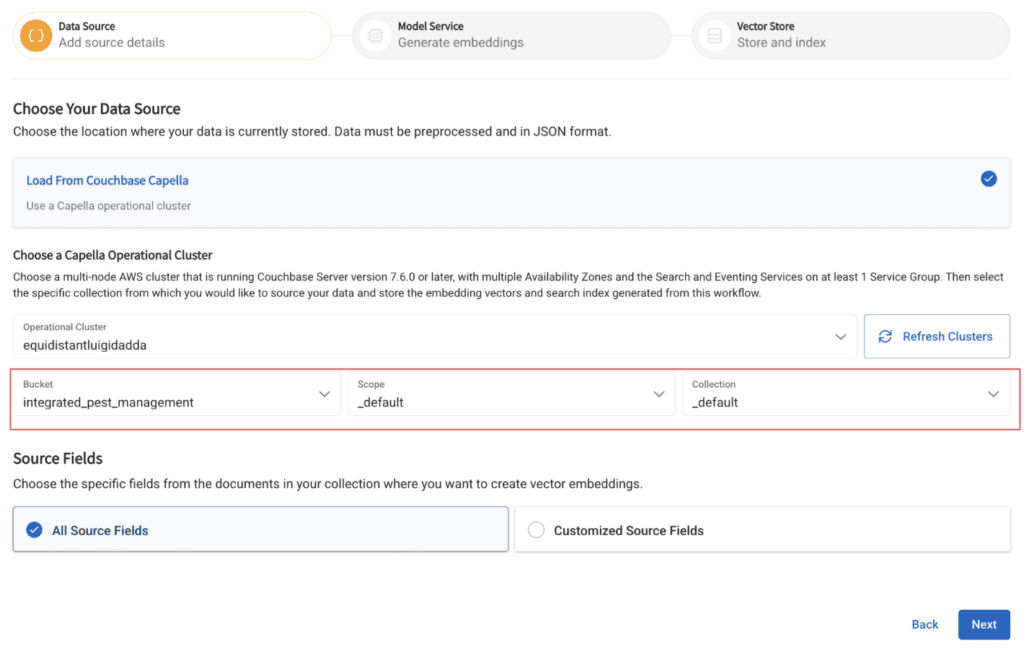Click the blue checkmark on Load From Couchbase Capella
The height and width of the screenshot is (656, 1024).
pyautogui.click(x=988, y=179)
